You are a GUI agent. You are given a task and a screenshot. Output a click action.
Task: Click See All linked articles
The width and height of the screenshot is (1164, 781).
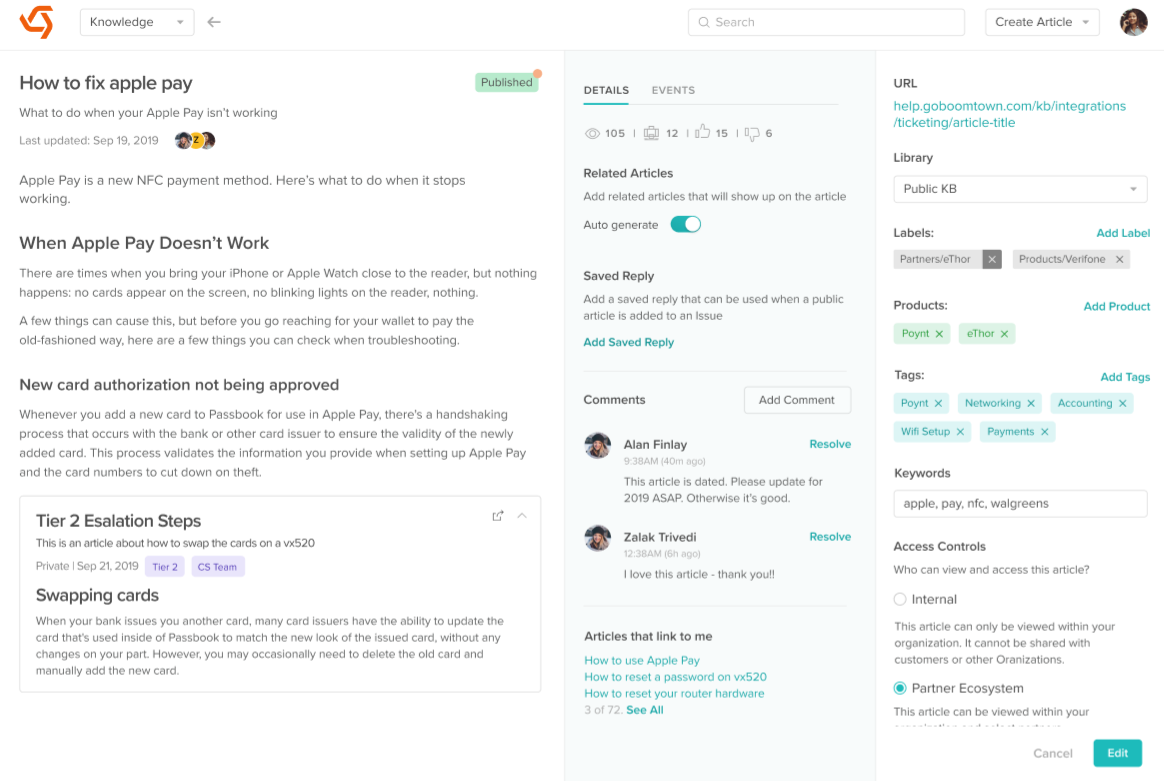click(644, 710)
